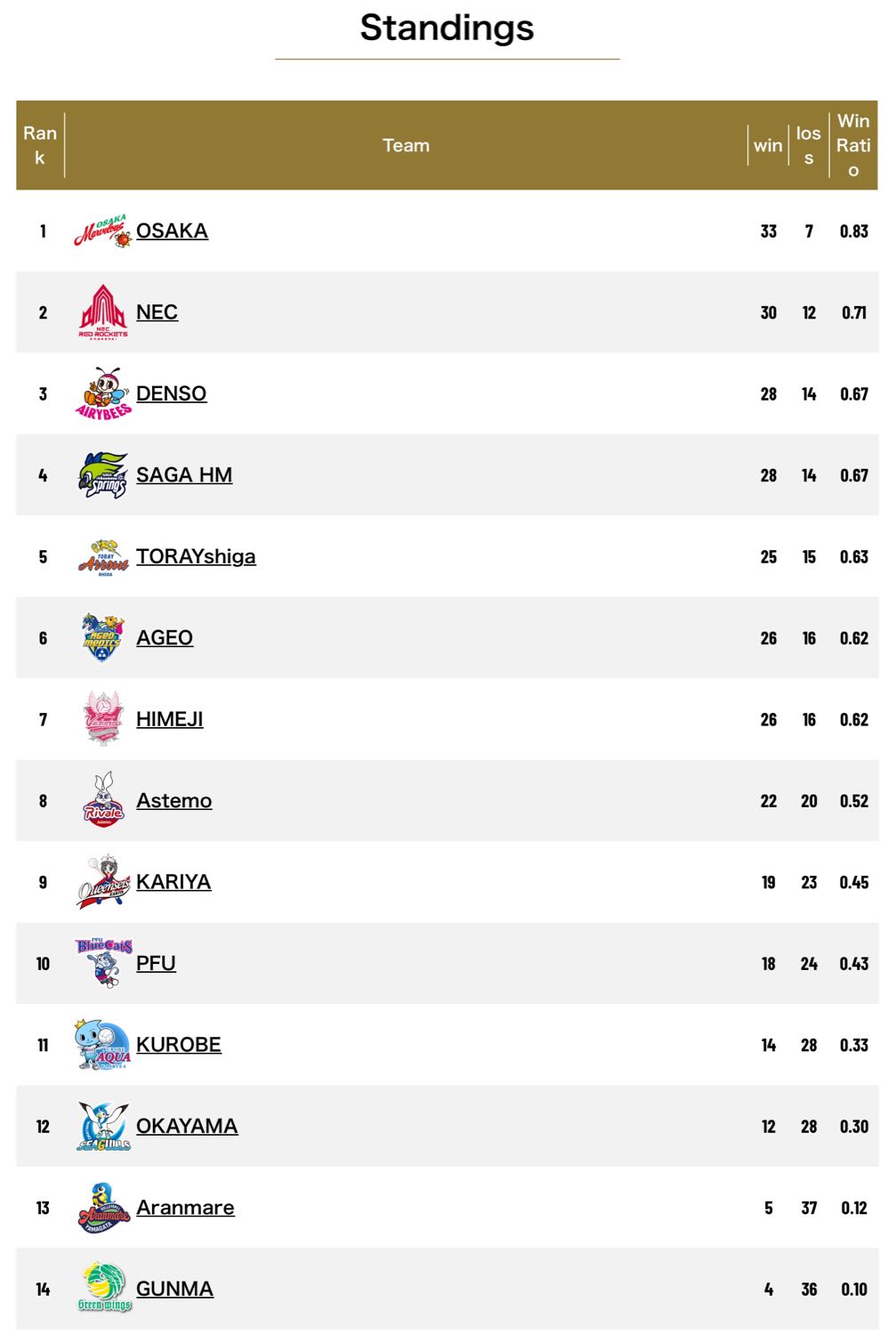Select the Rank column header
Screen dimensions: 896x1335
tap(40, 145)
